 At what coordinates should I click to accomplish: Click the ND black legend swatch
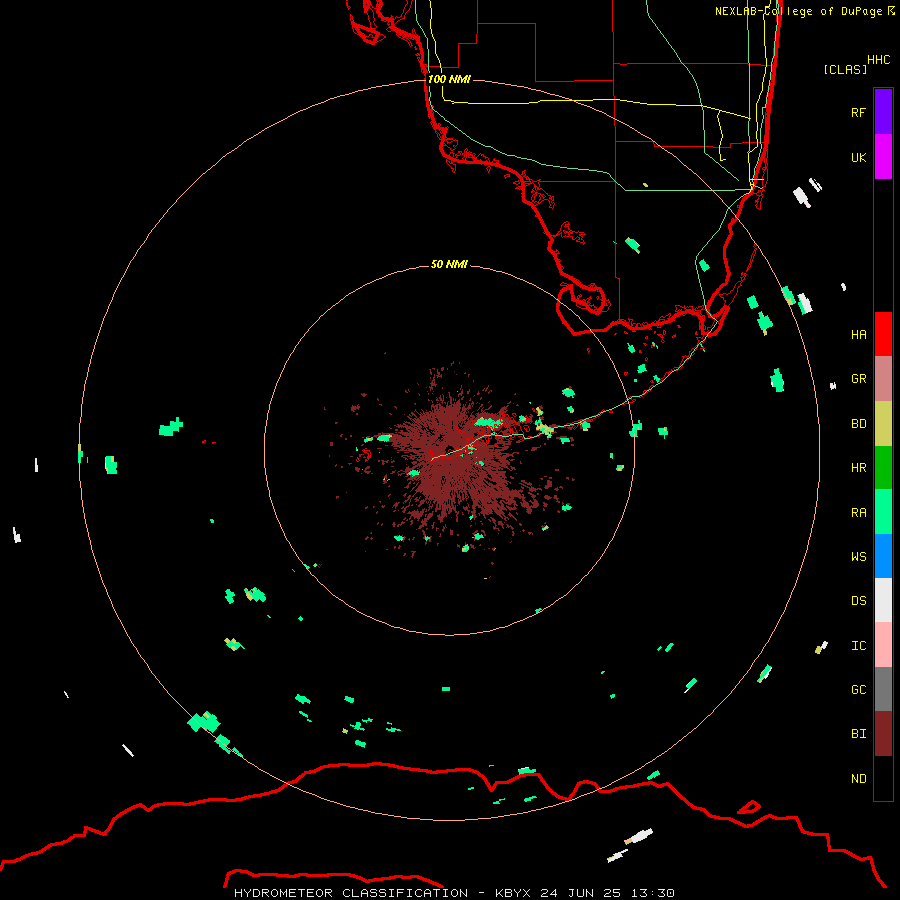click(883, 778)
